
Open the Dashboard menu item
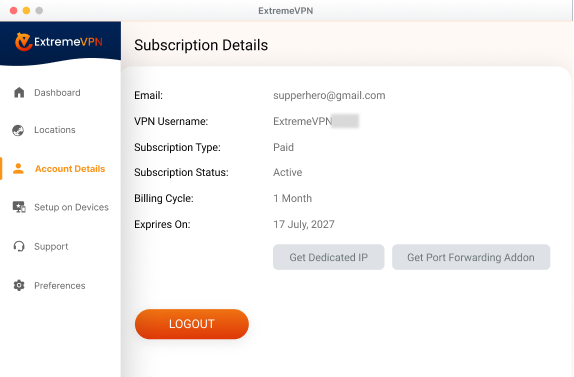pos(57,93)
